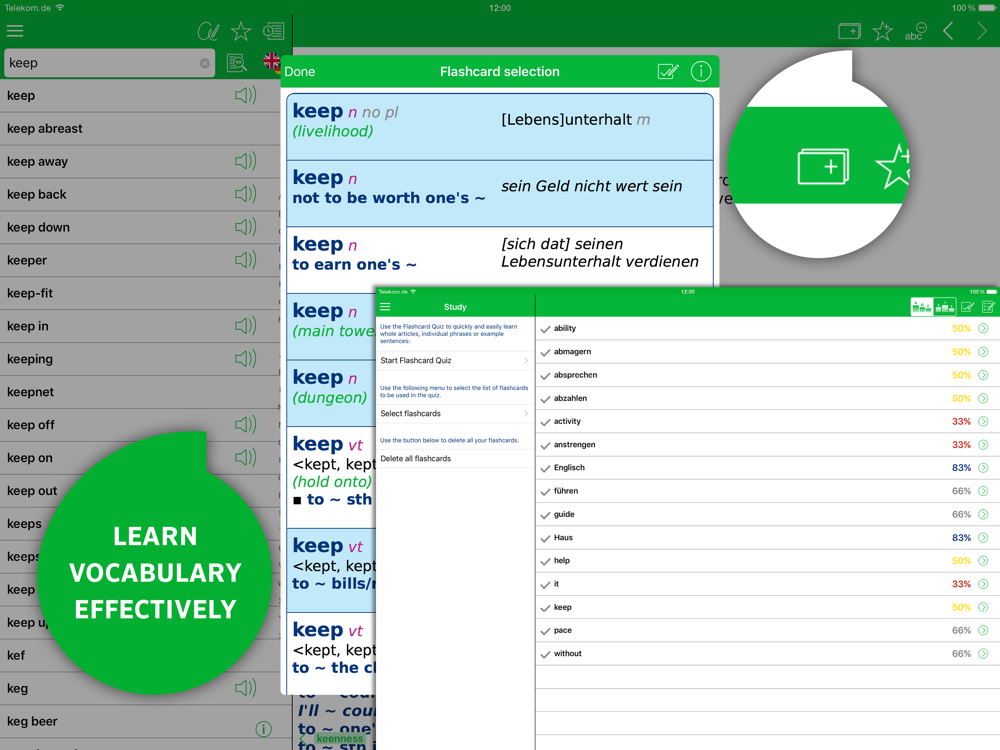Click checkmark-pencil icon in Study toolbar
Viewport: 1000px width, 750px height.
click(x=967, y=307)
